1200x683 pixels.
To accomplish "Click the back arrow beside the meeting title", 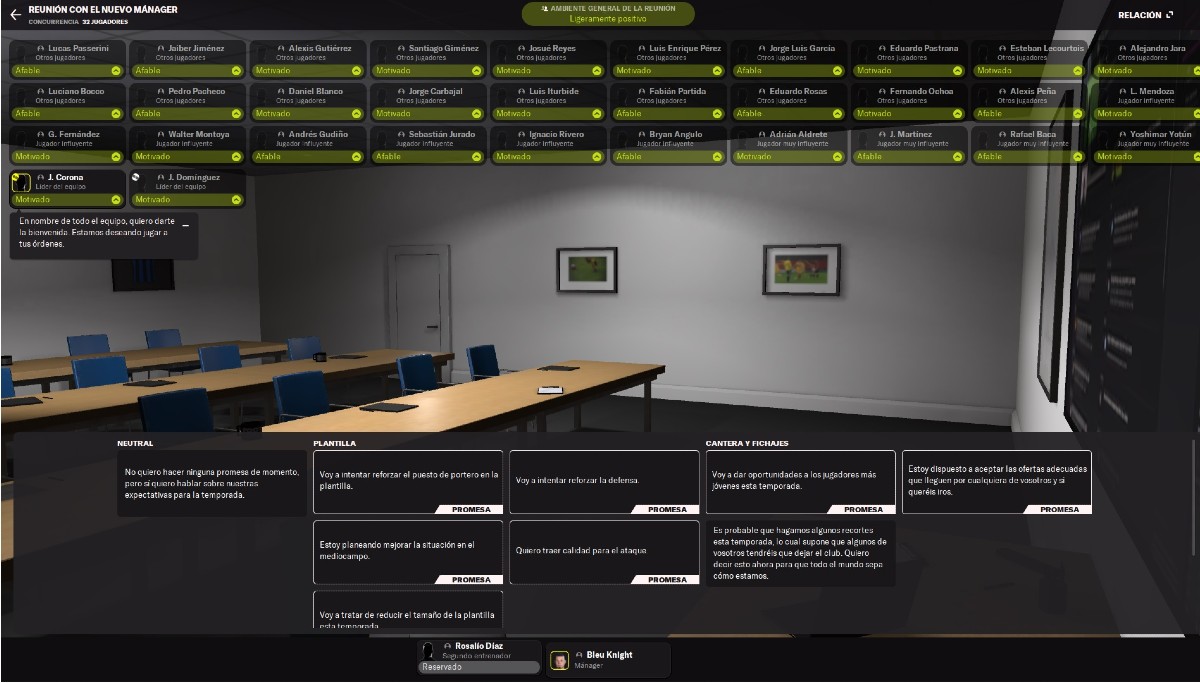I will [15, 15].
